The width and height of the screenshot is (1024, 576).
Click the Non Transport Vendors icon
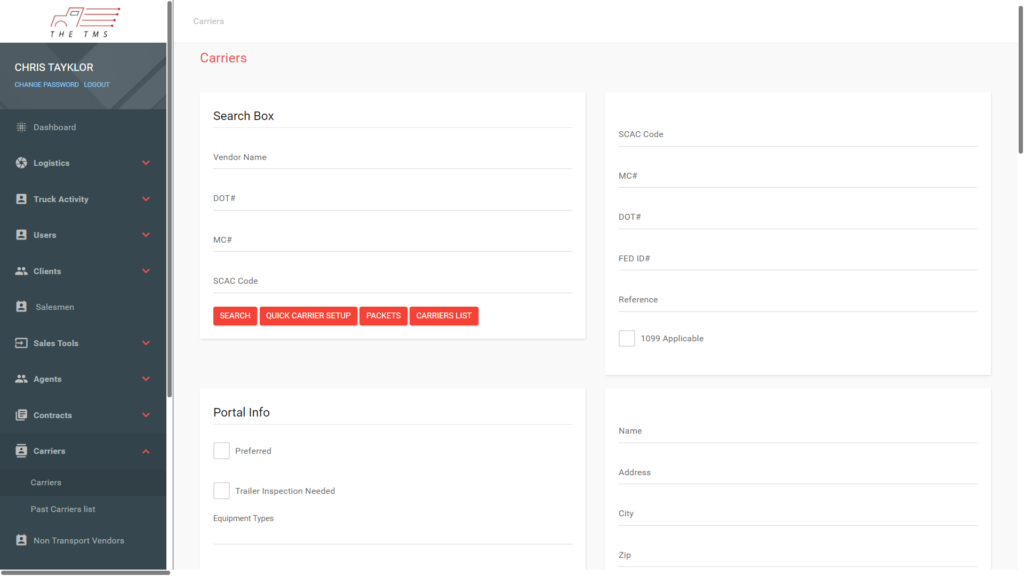pyautogui.click(x=21, y=541)
